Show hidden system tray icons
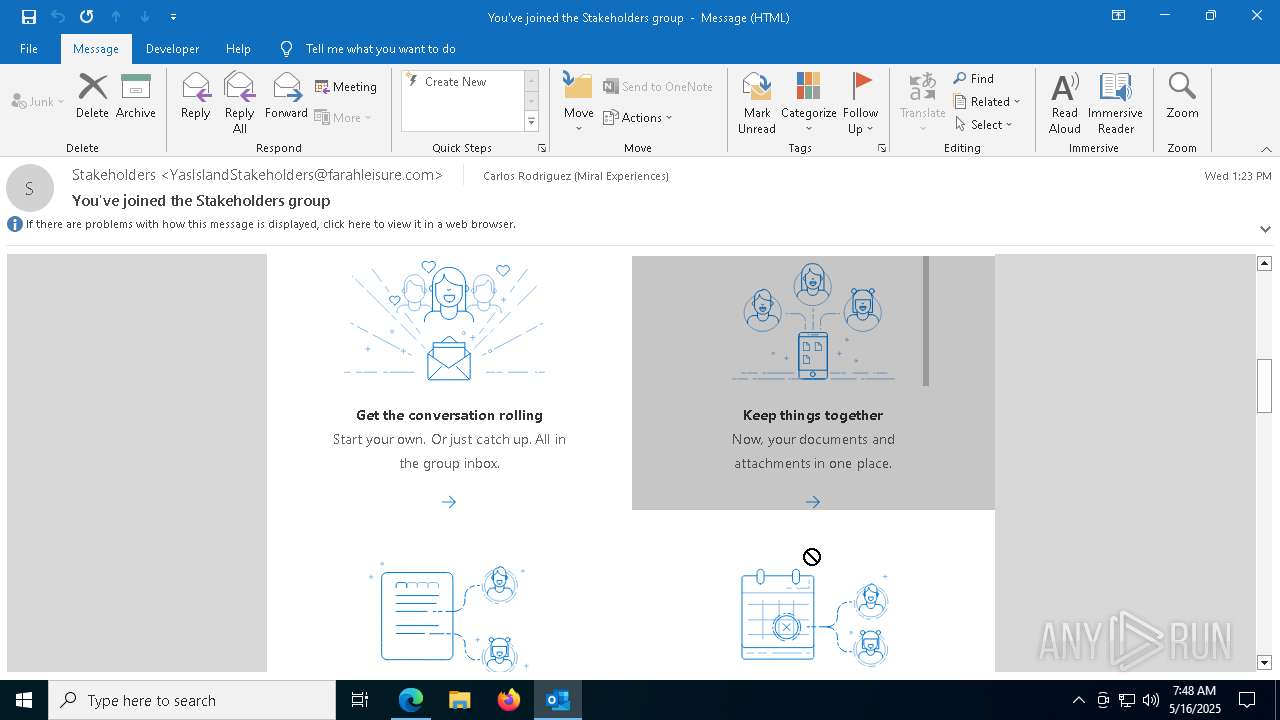Image resolution: width=1280 pixels, height=720 pixels. pos(1078,700)
